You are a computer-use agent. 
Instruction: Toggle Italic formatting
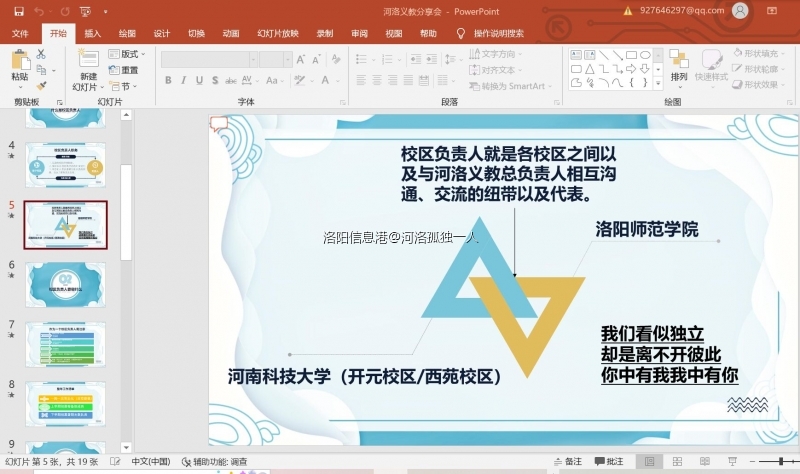pyautogui.click(x=183, y=80)
